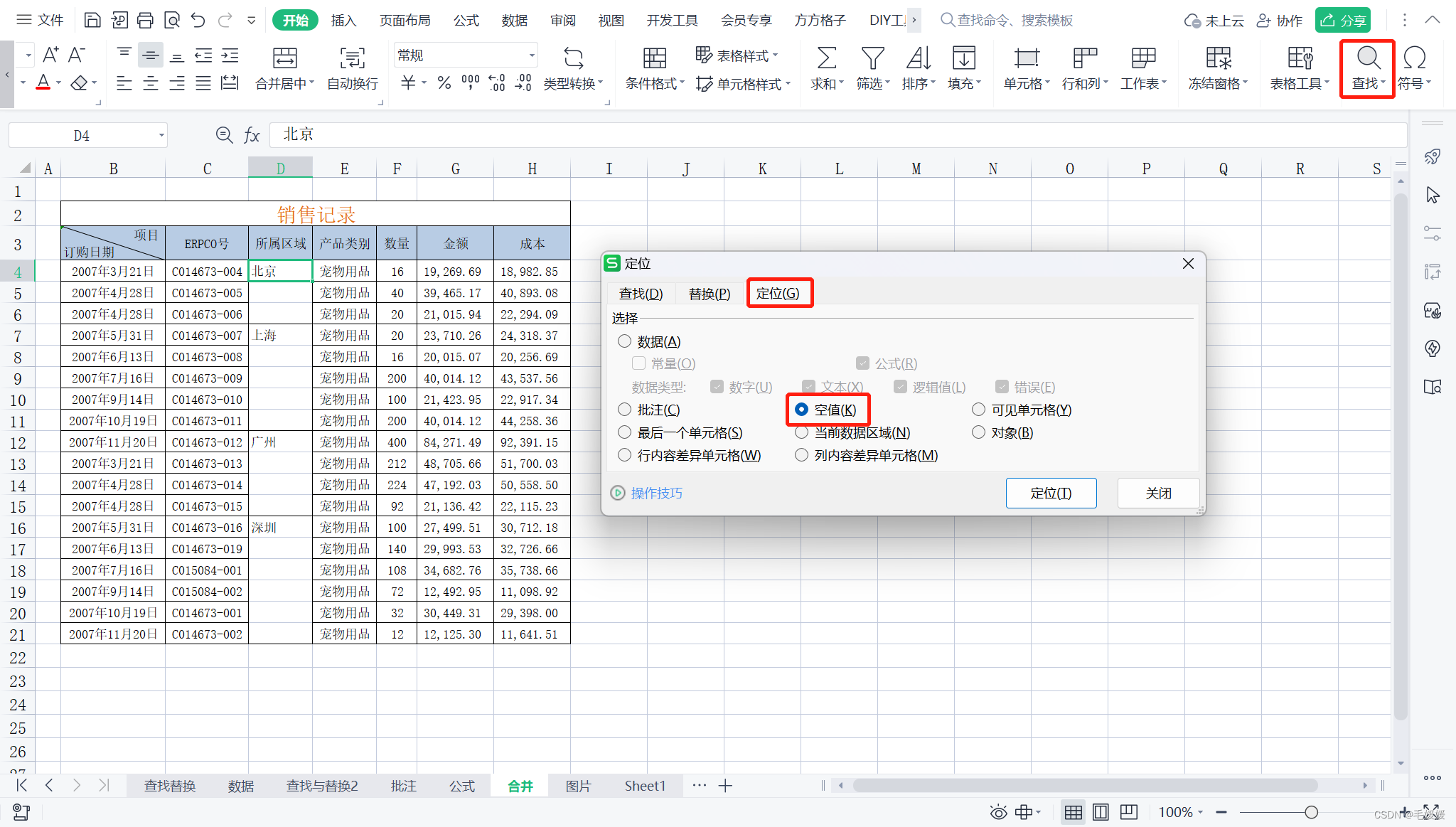
Task: Click the Wrap Text (自动换行) icon
Action: [352, 58]
